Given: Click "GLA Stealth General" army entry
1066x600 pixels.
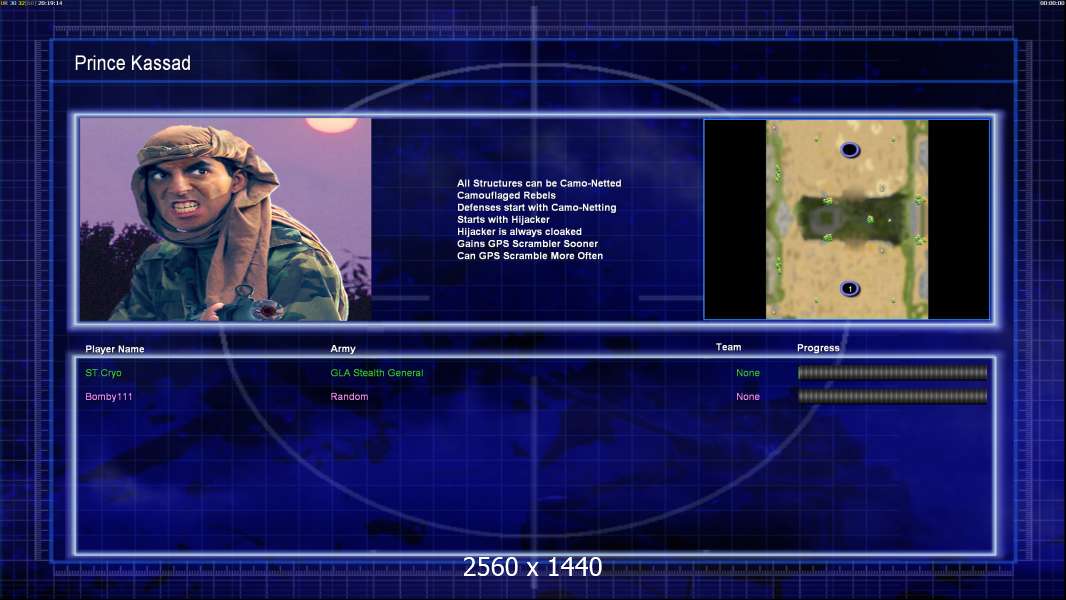Looking at the screenshot, I should (377, 373).
